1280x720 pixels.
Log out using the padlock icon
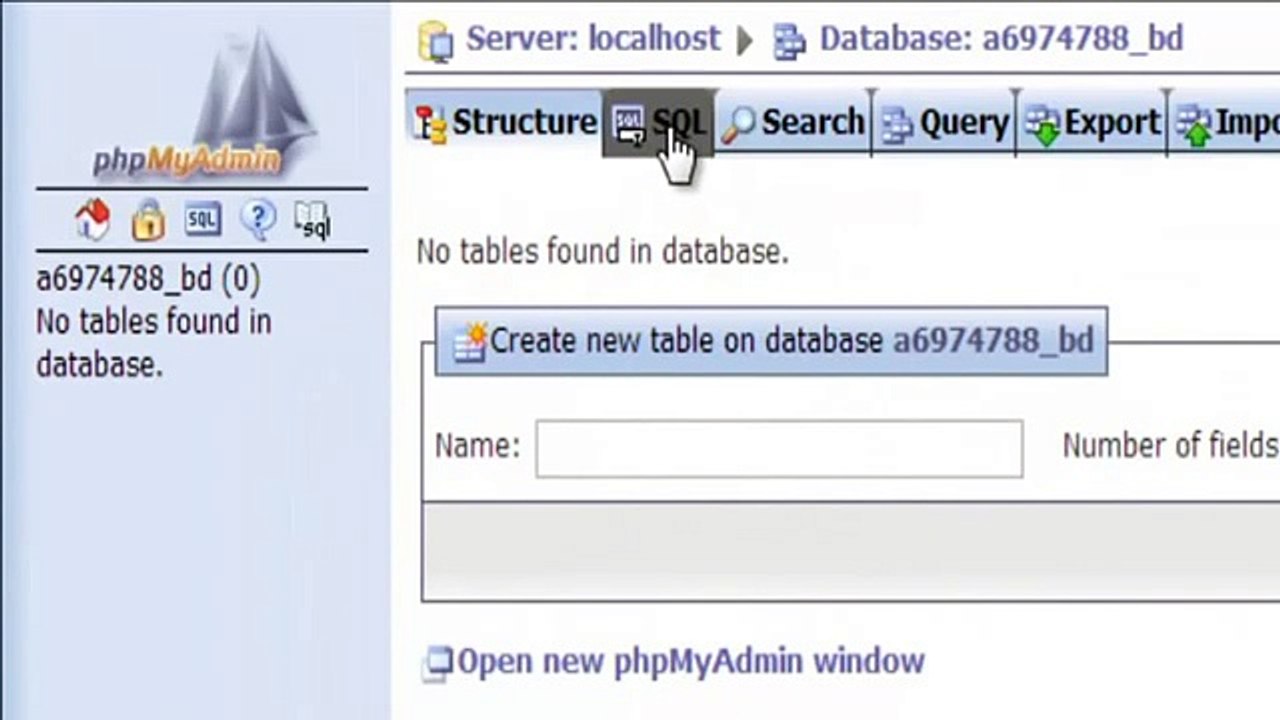point(148,220)
